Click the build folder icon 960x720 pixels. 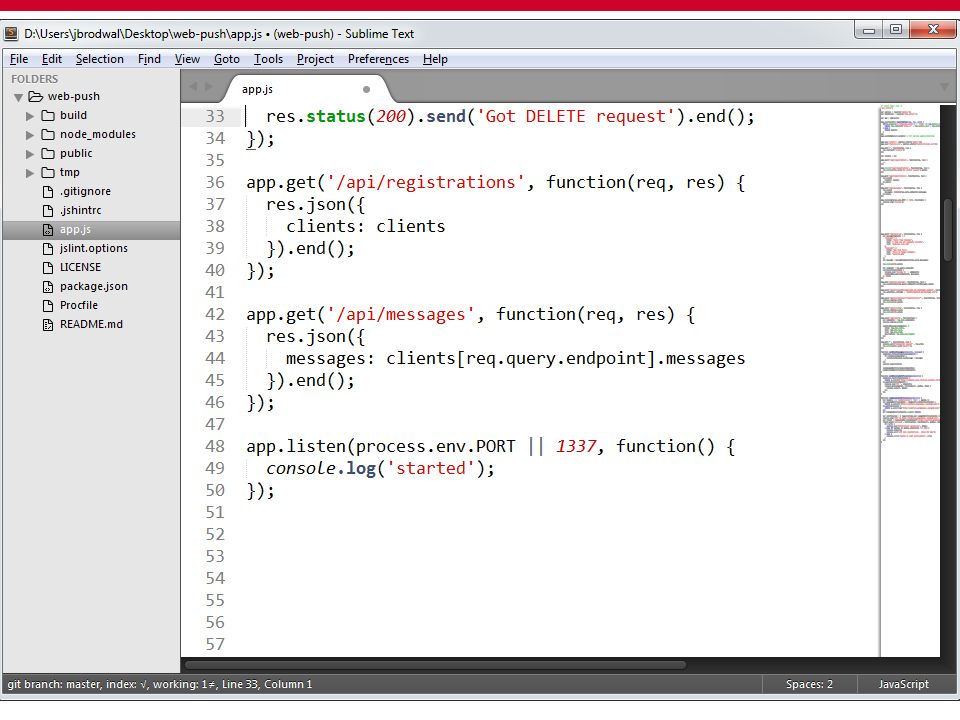coord(48,116)
